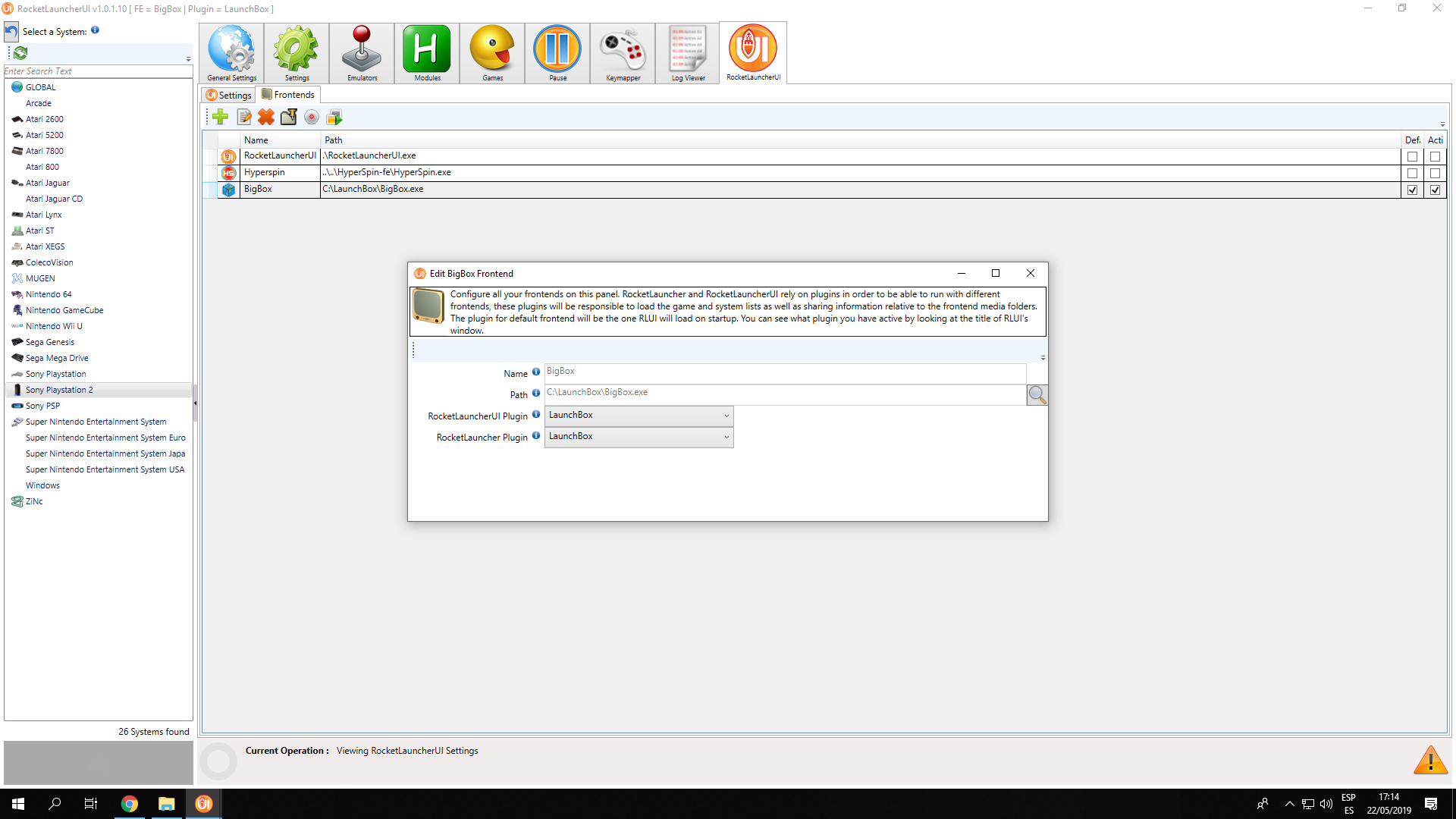Select ColecoVision in the system list

[49, 262]
